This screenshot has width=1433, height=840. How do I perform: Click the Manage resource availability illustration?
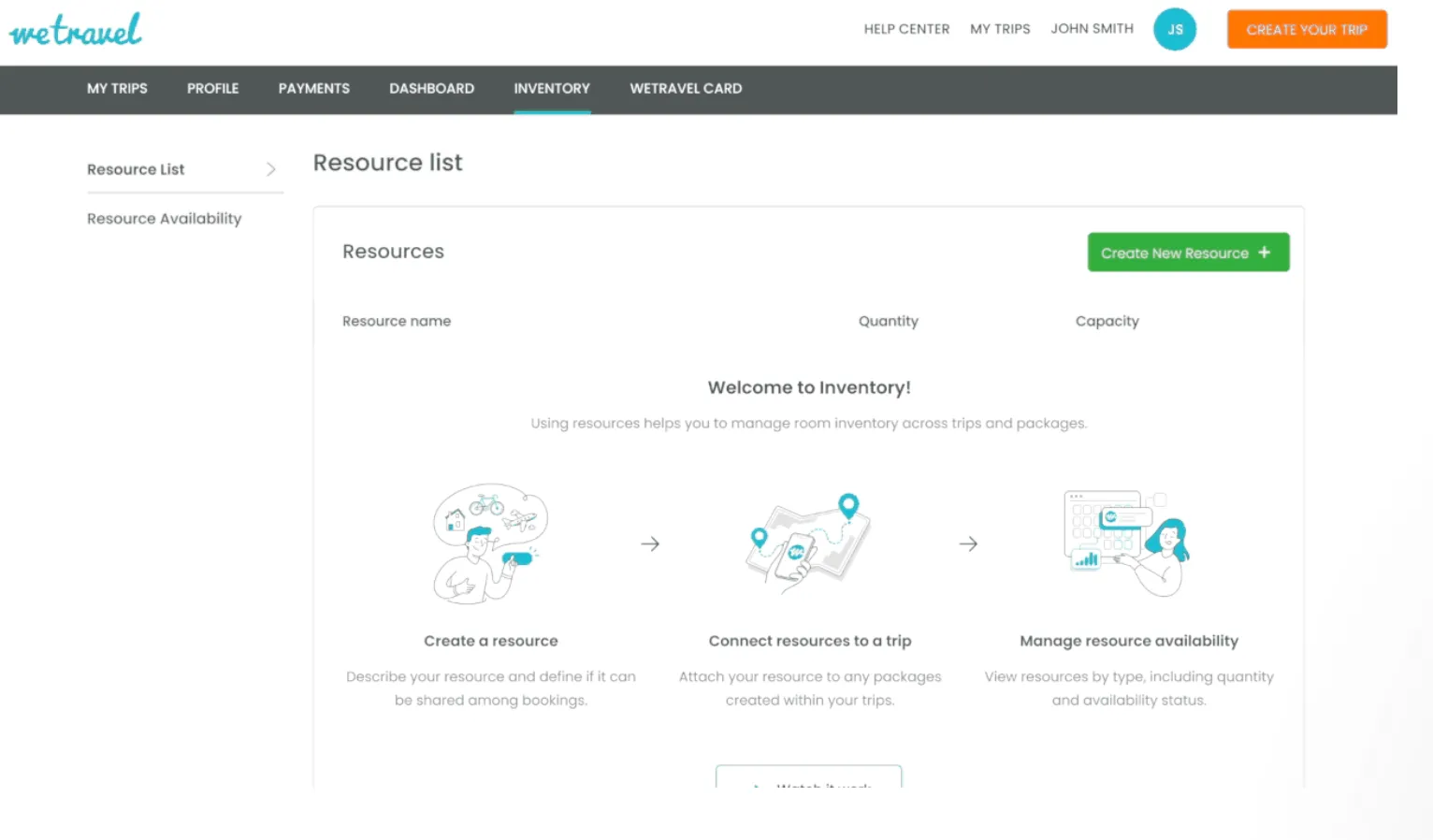tap(1127, 543)
